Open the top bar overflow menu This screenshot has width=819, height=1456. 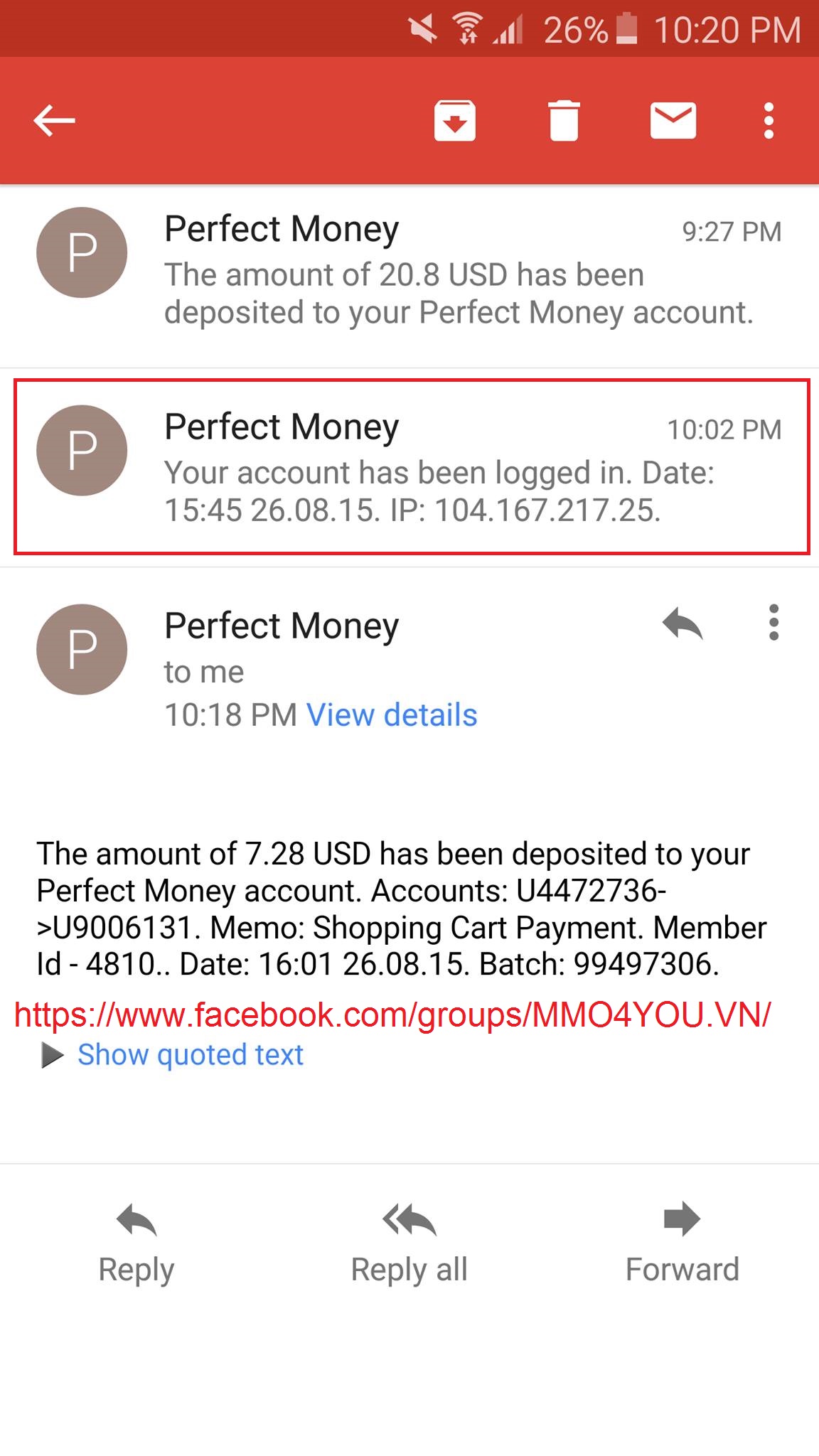click(x=769, y=120)
